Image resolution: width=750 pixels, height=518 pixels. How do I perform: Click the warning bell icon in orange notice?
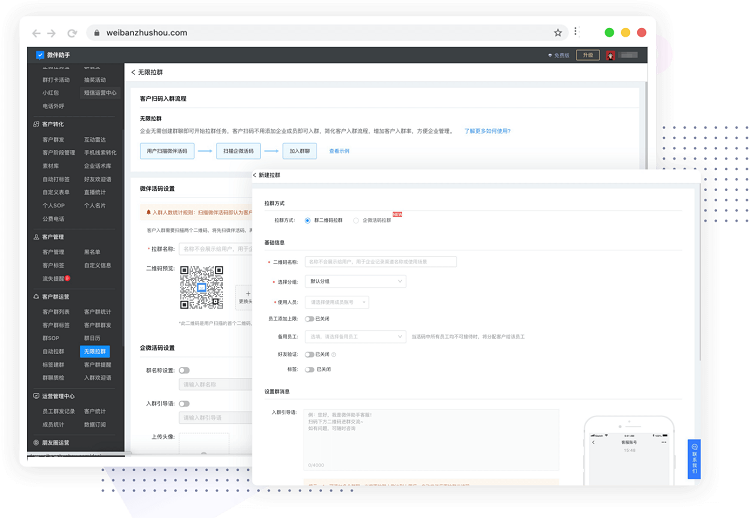[x=148, y=212]
